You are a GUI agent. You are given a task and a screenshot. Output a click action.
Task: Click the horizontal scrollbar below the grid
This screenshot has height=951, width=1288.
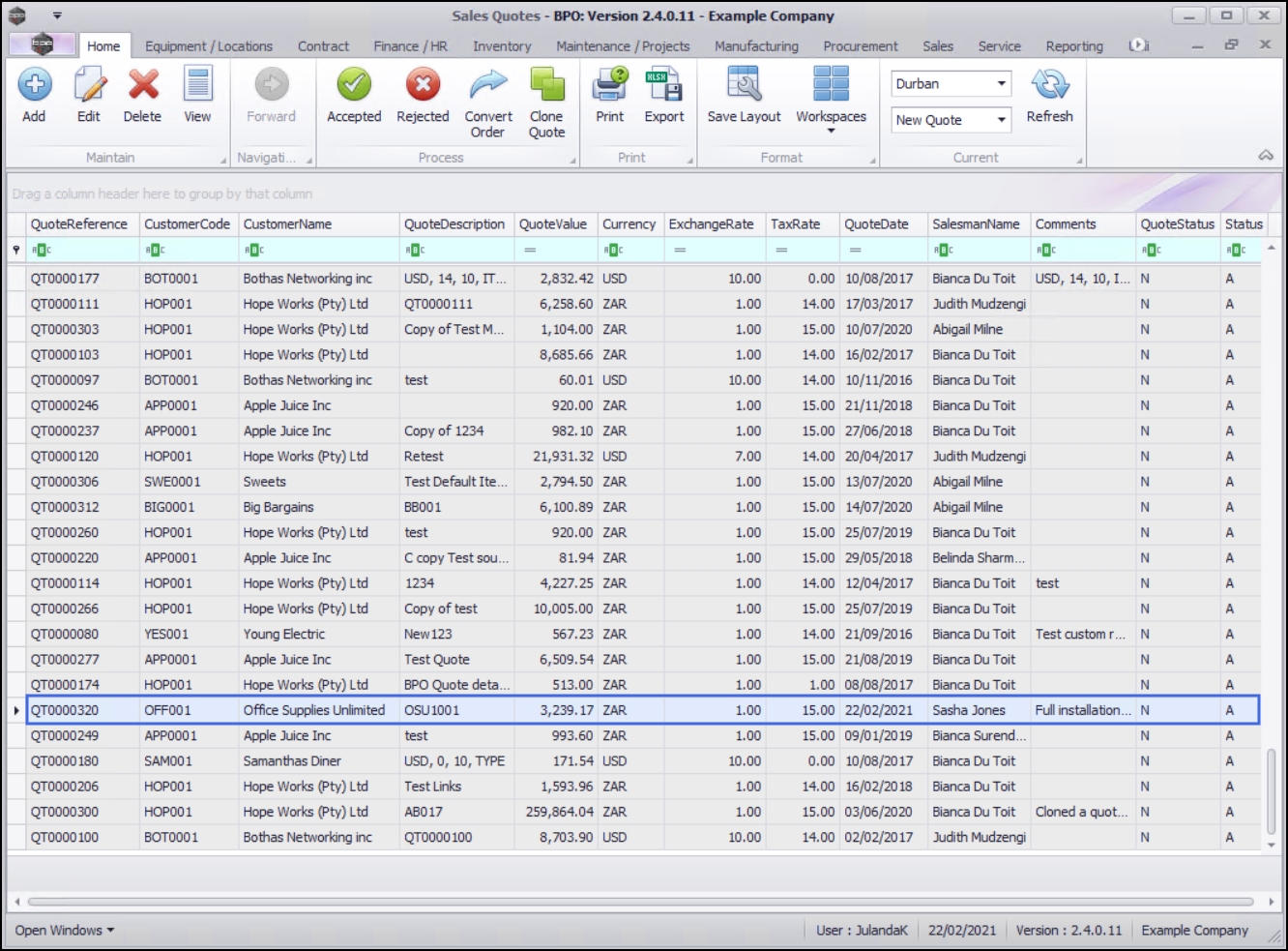point(641,901)
